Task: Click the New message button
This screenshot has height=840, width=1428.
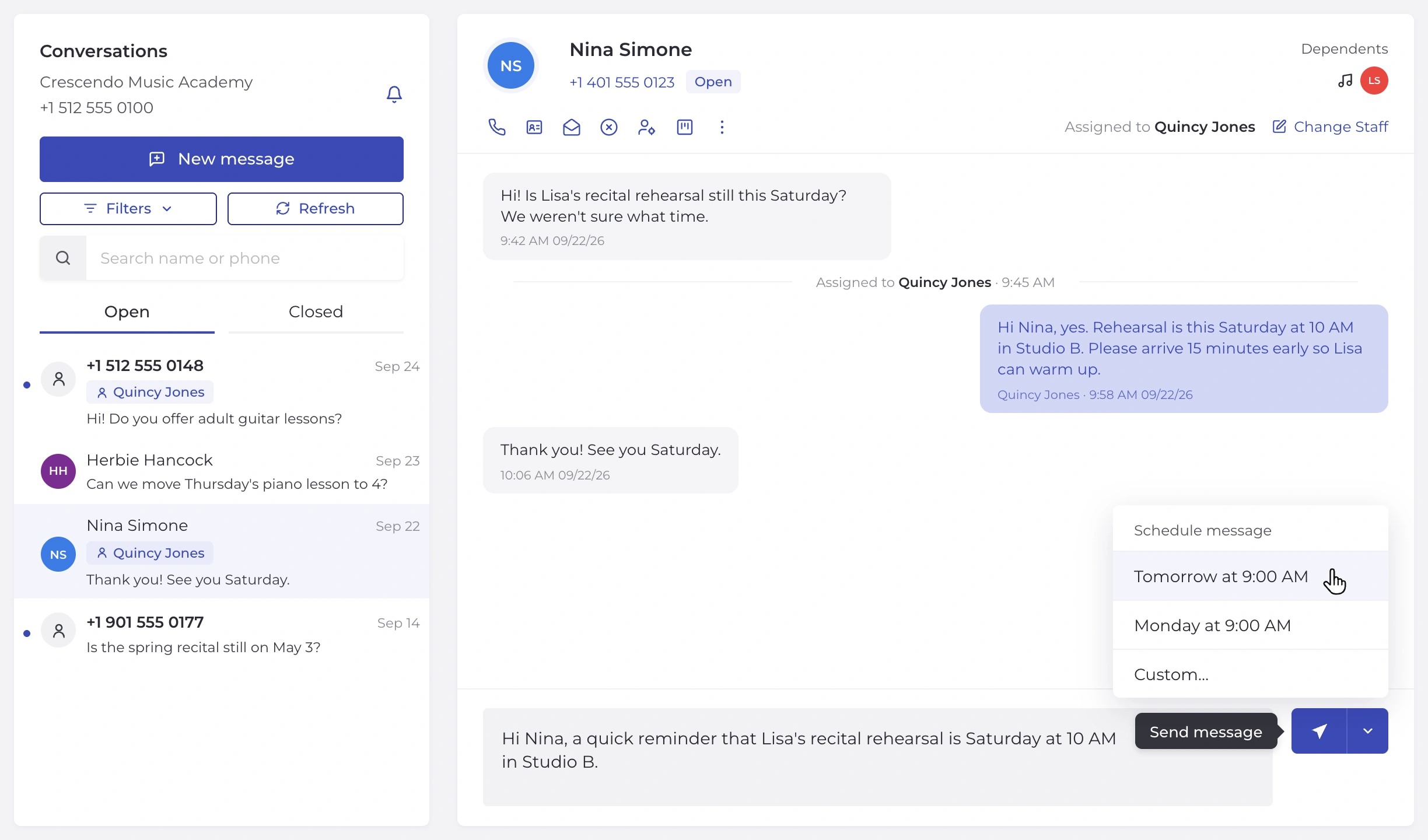Action: [222, 159]
